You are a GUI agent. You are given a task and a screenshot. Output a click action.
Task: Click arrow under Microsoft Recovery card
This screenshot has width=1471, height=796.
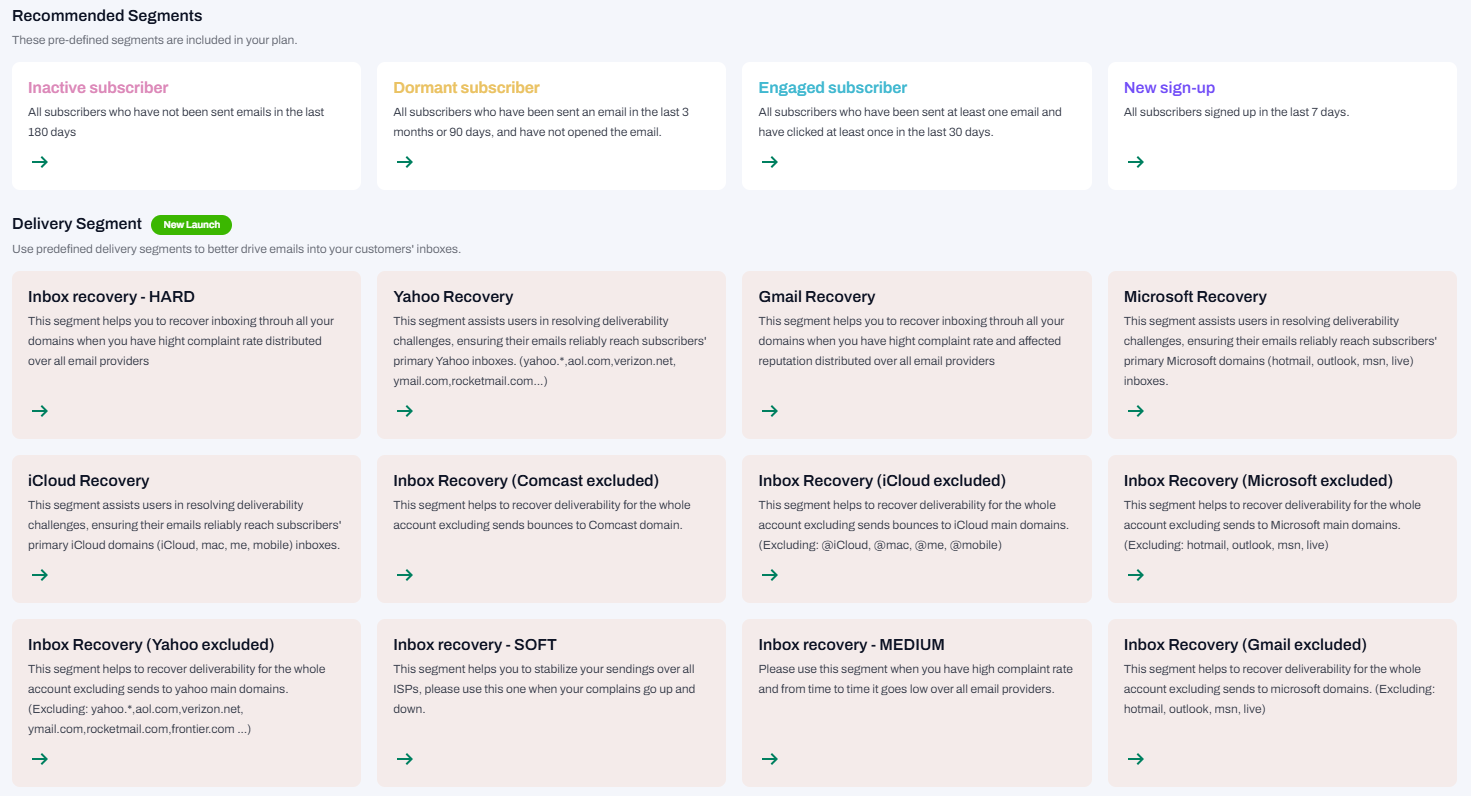click(x=1135, y=411)
